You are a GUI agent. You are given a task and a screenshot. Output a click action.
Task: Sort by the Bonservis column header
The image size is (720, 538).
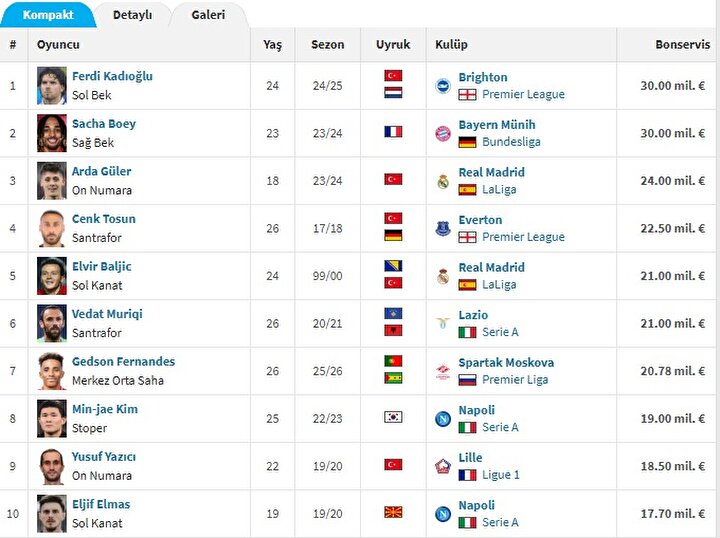pyautogui.click(x=682, y=45)
